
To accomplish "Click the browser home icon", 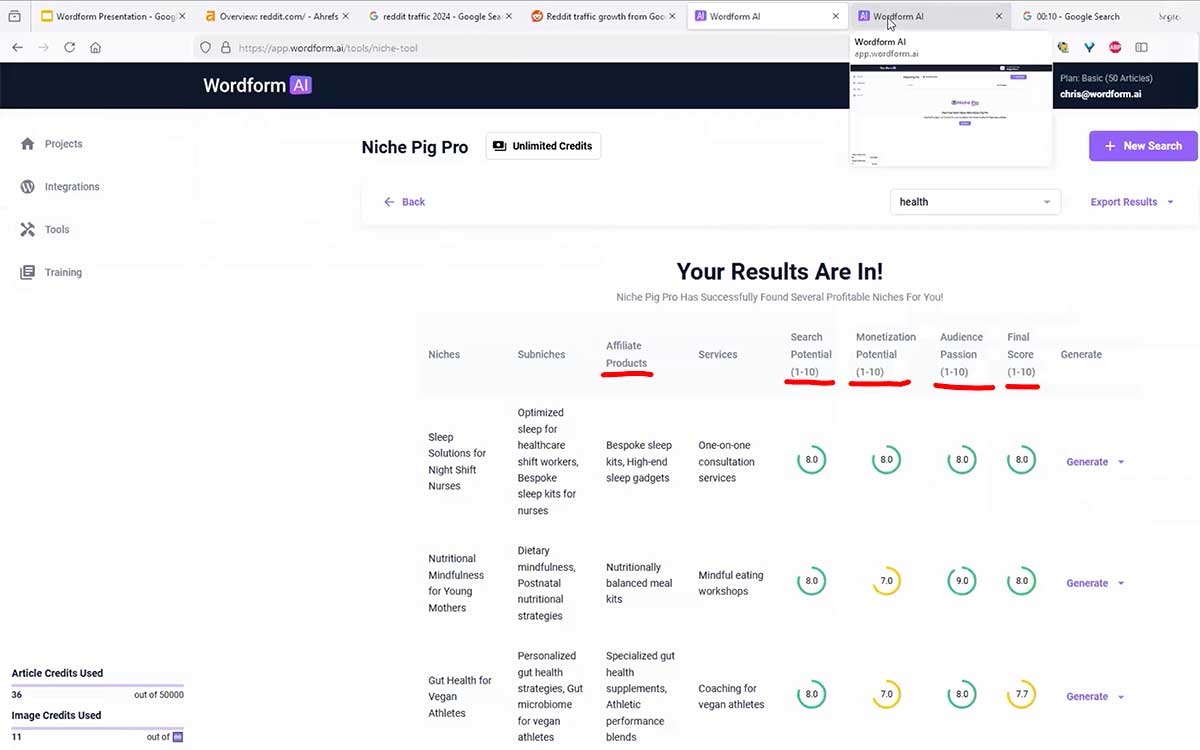I will point(95,46).
